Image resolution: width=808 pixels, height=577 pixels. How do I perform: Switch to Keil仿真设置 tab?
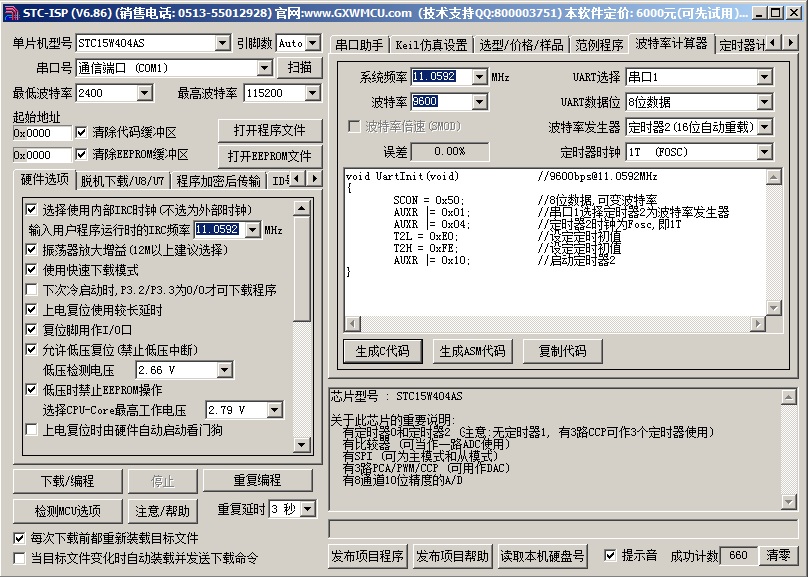431,45
